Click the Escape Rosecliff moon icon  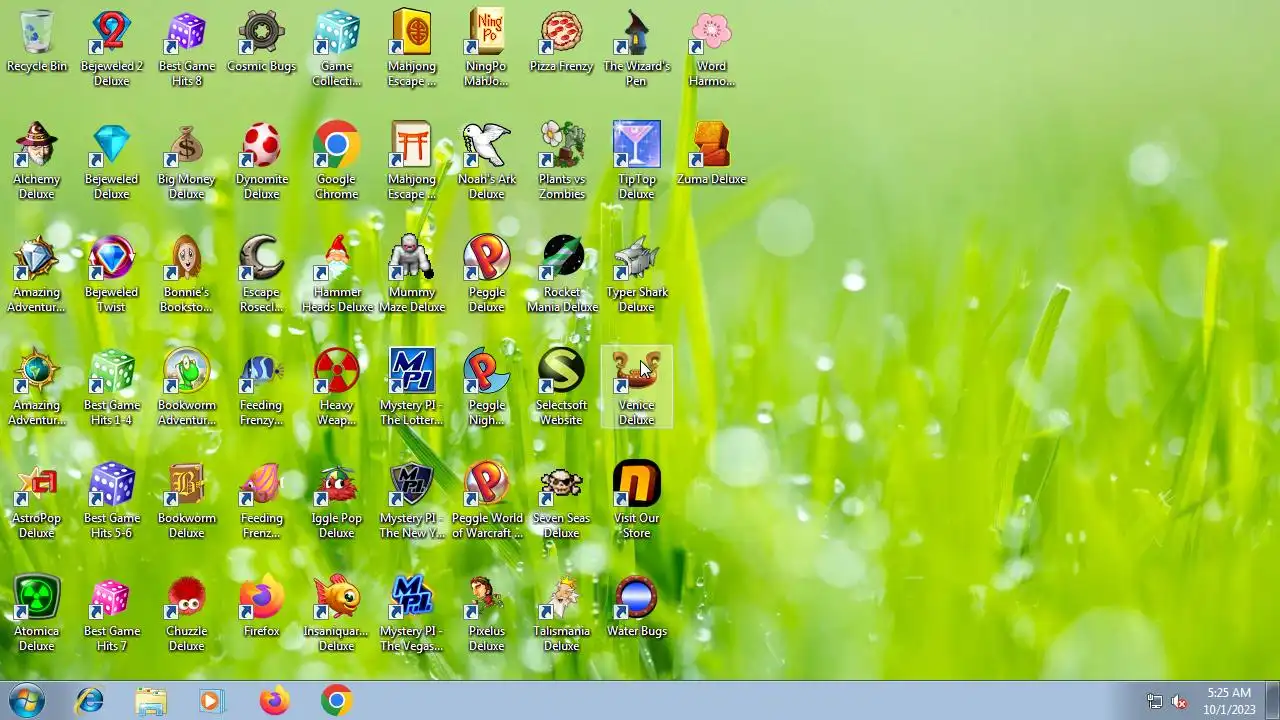coord(261,258)
